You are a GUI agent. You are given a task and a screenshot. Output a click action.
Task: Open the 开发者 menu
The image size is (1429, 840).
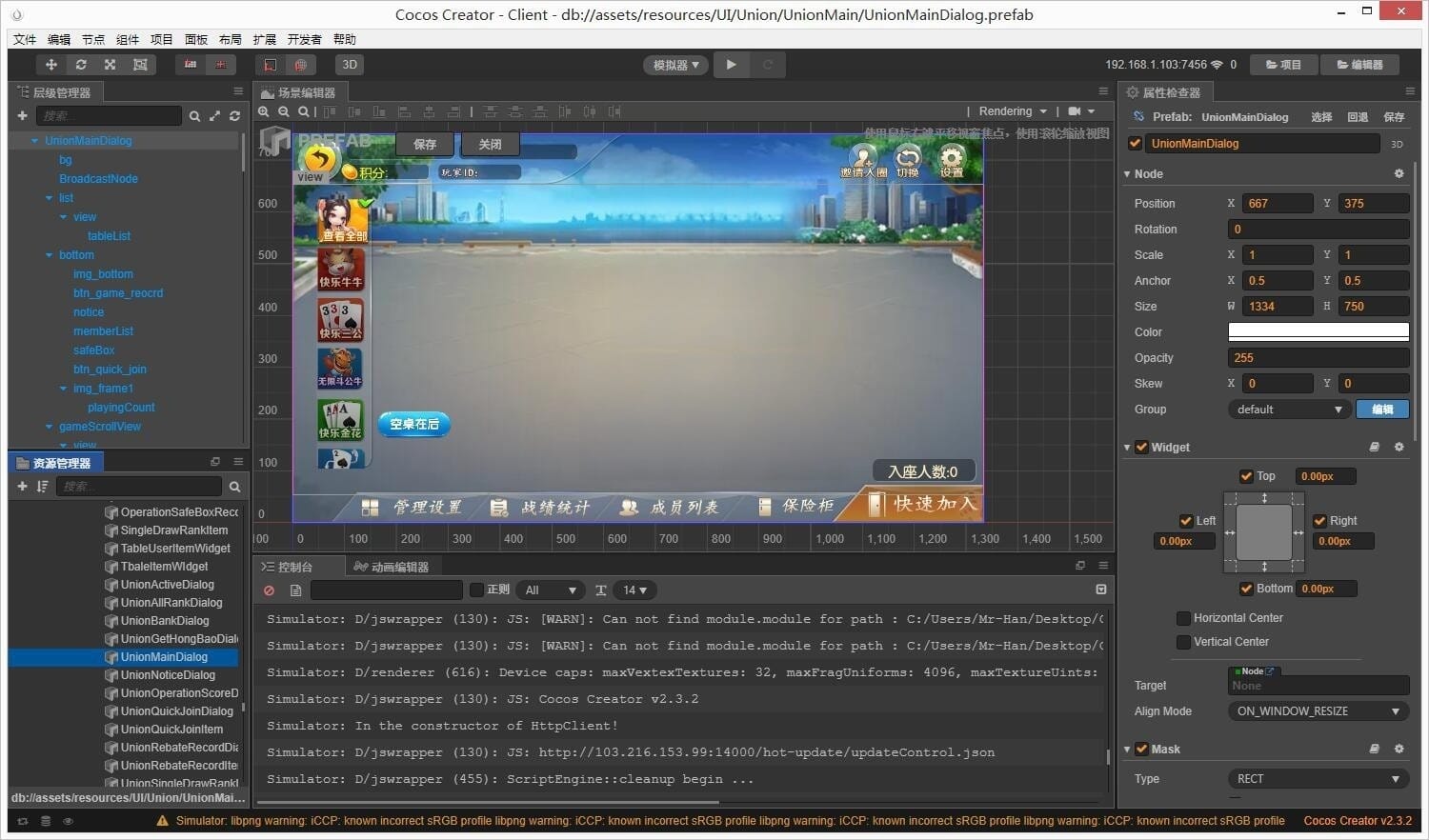click(304, 39)
